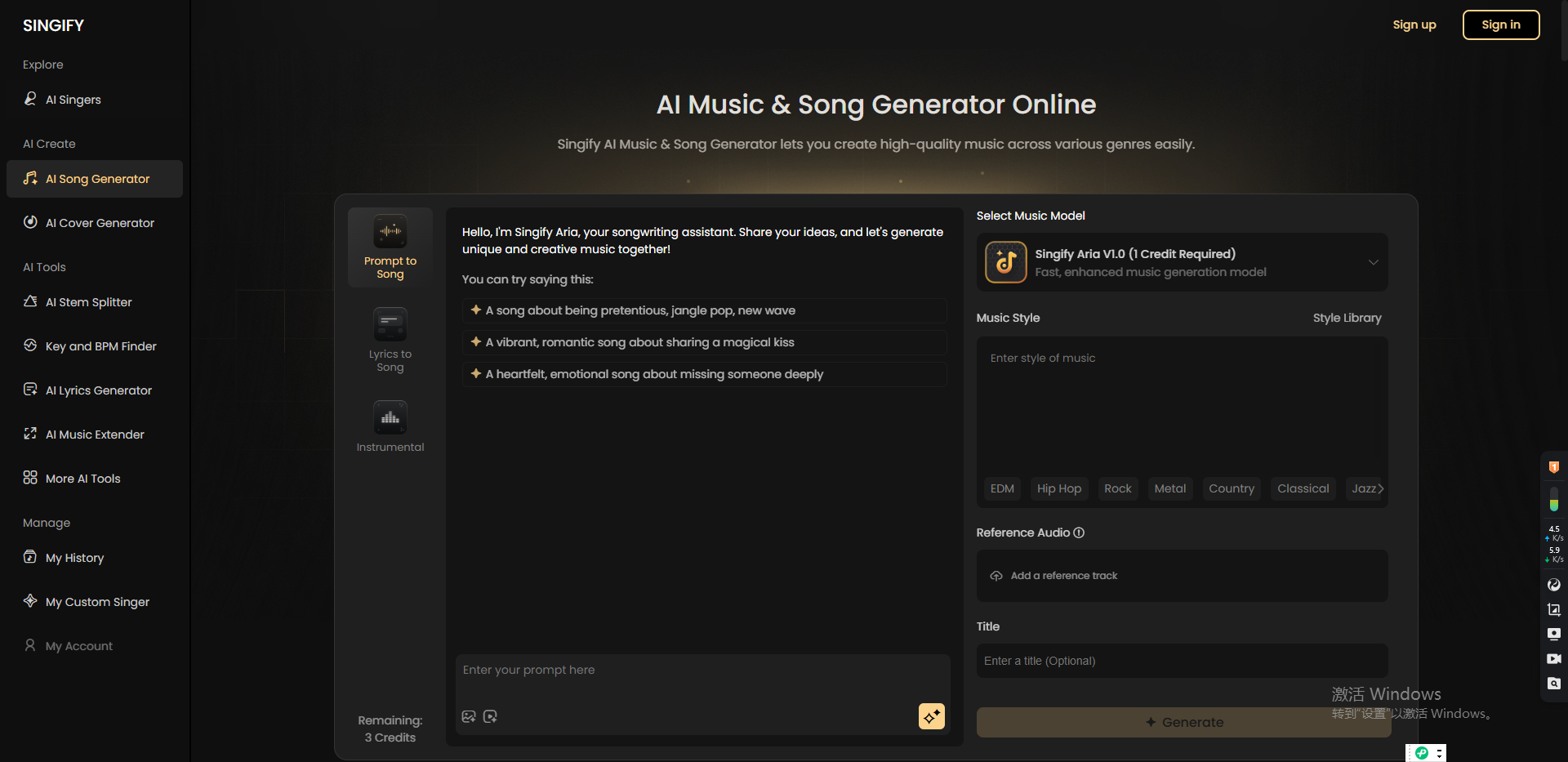Image resolution: width=1568 pixels, height=762 pixels.
Task: Click the add image icon in the prompt box
Action: pos(469,716)
